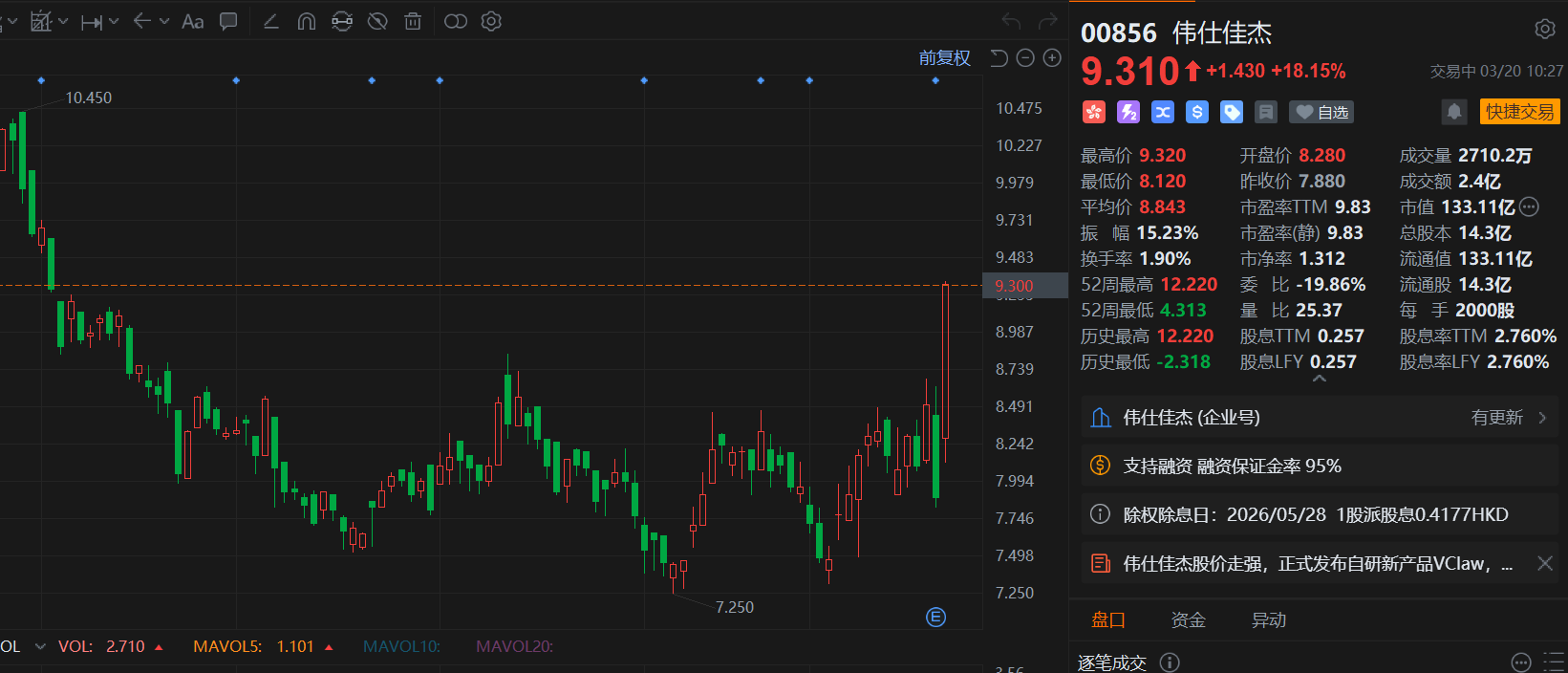Select the text annotation tool (Aa)
The width and height of the screenshot is (1568, 673).
pos(192,21)
